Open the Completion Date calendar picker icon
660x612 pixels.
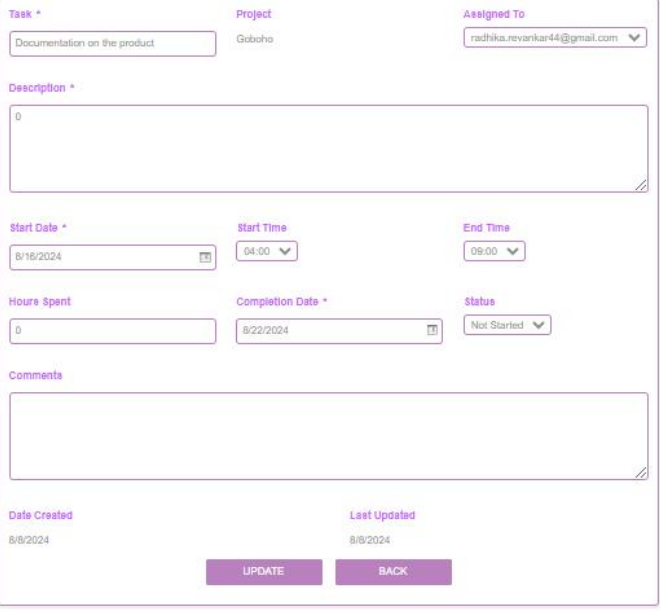pos(433,330)
